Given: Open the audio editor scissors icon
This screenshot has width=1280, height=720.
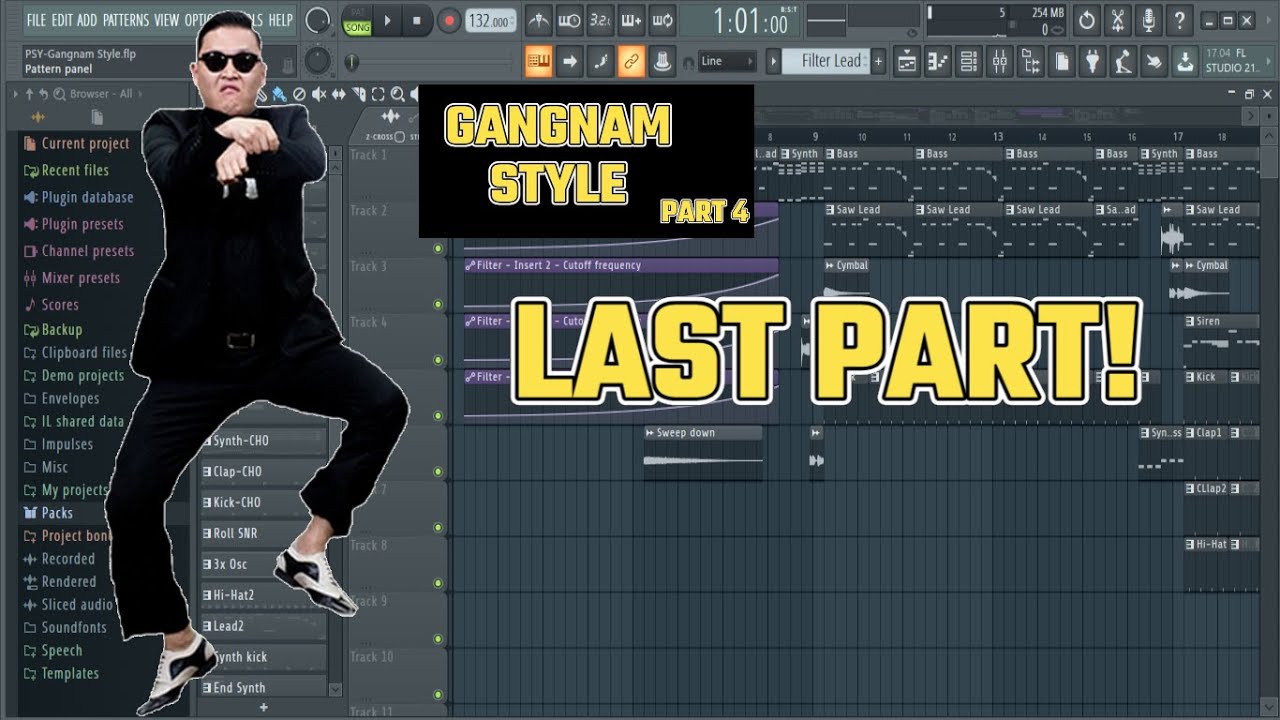Looking at the screenshot, I should [x=1118, y=20].
